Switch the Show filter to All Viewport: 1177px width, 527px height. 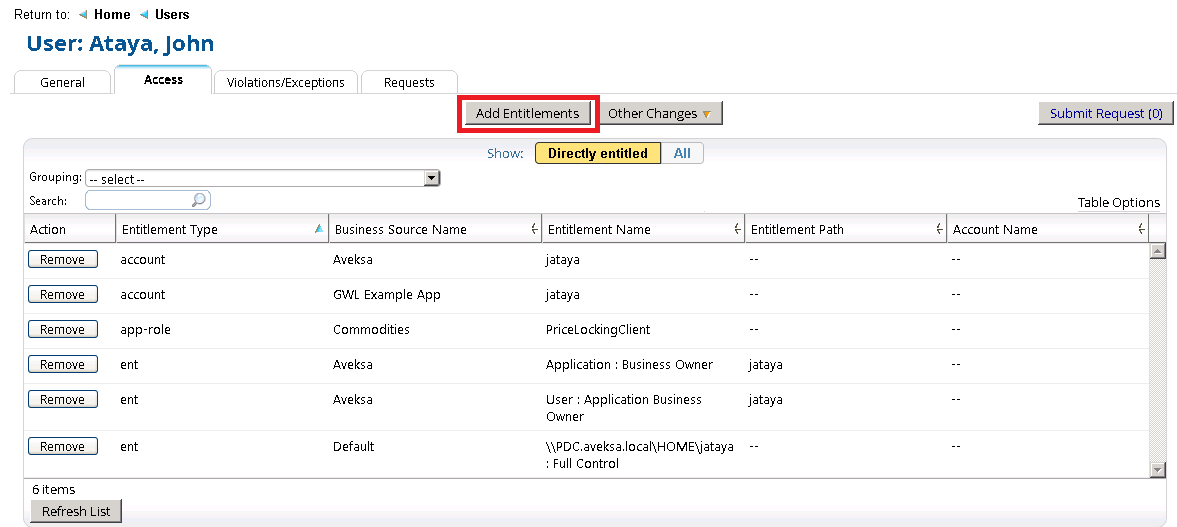tap(682, 153)
